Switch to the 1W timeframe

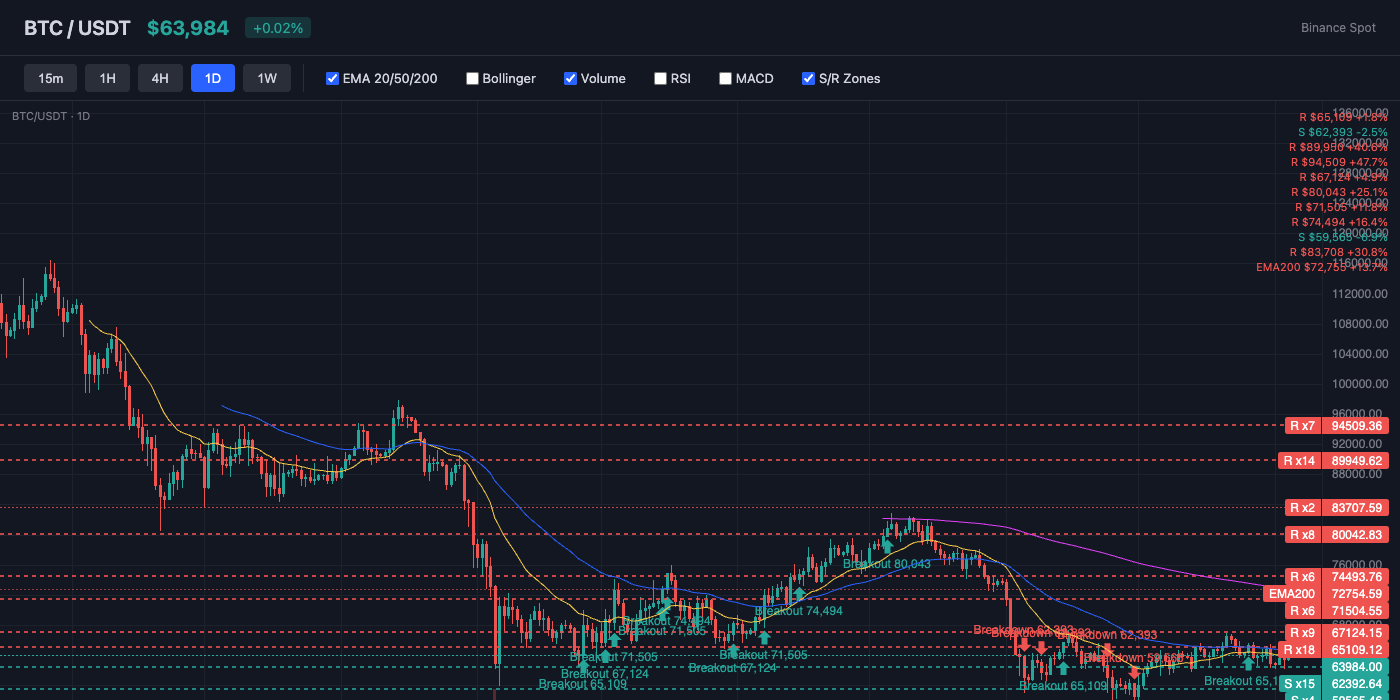(x=267, y=78)
